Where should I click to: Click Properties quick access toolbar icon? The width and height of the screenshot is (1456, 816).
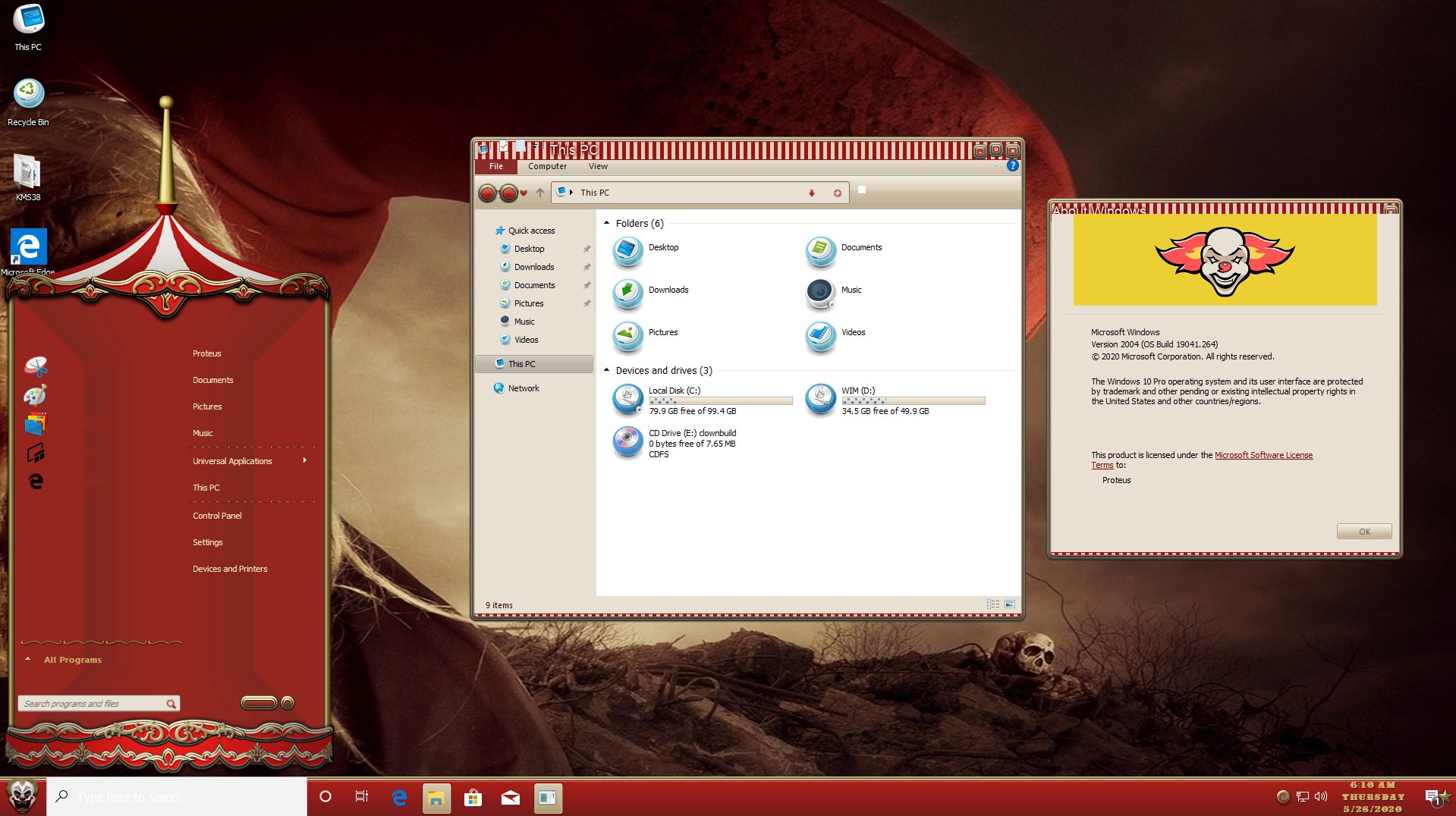503,146
